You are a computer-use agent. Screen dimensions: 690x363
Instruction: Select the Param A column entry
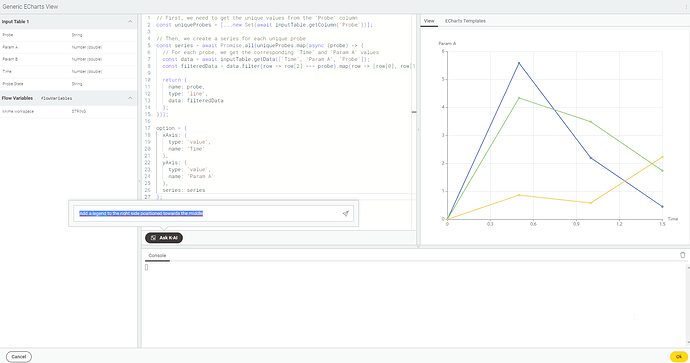68,47
